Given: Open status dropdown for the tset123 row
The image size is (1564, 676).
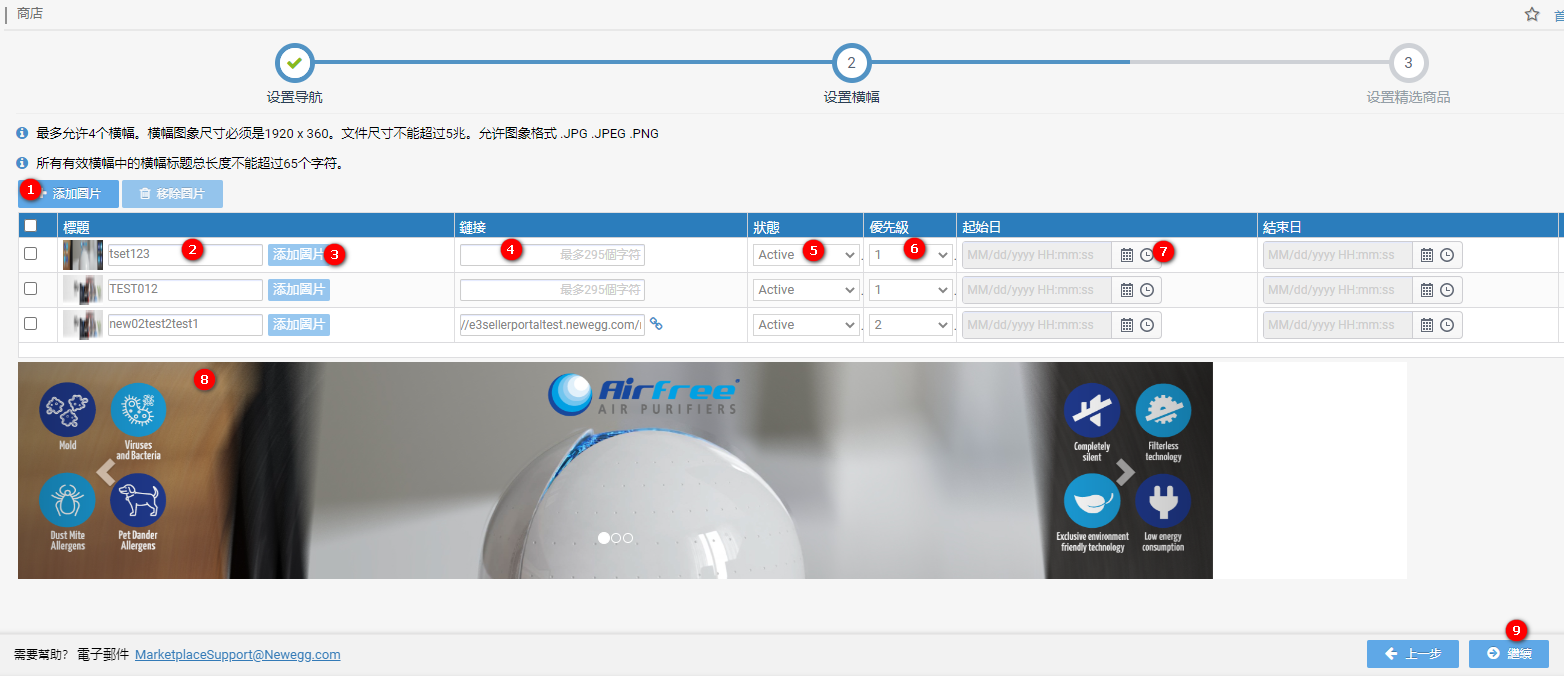Looking at the screenshot, I should (x=806, y=255).
